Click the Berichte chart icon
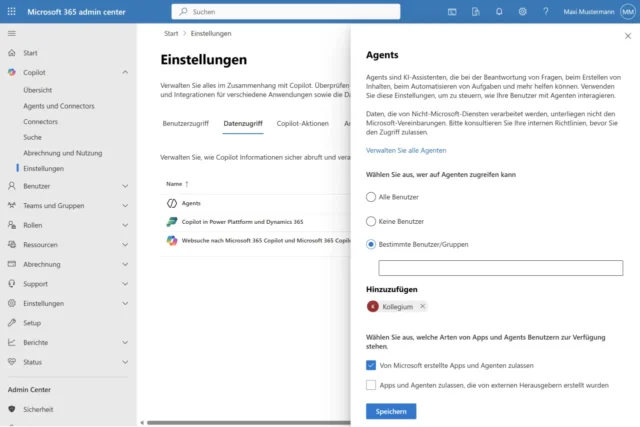The height and width of the screenshot is (427, 640). (12, 342)
